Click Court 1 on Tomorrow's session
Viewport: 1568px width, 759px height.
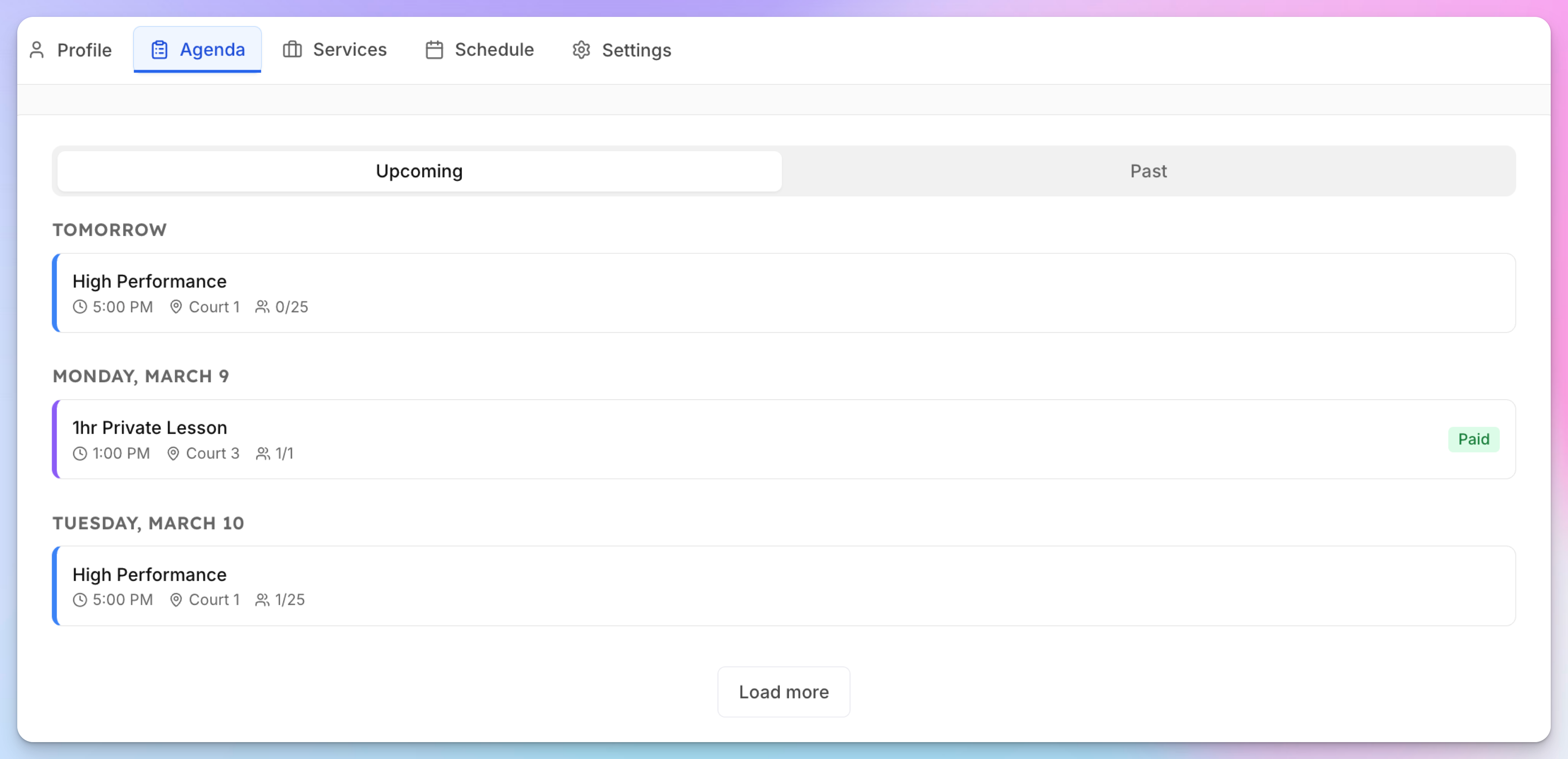coord(214,307)
